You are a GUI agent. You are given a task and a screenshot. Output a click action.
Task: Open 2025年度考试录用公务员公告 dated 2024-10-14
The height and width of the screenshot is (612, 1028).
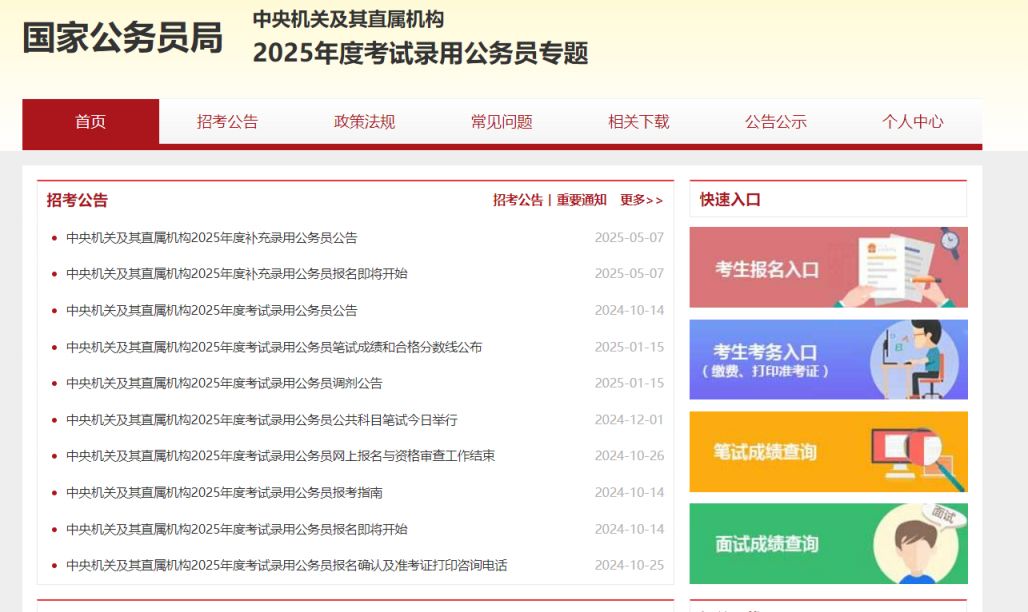click(212, 310)
